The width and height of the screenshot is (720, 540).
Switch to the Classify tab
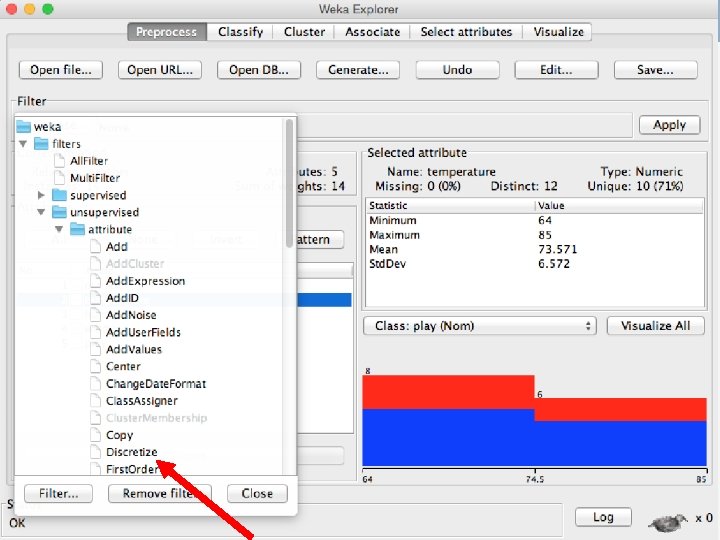click(x=240, y=32)
